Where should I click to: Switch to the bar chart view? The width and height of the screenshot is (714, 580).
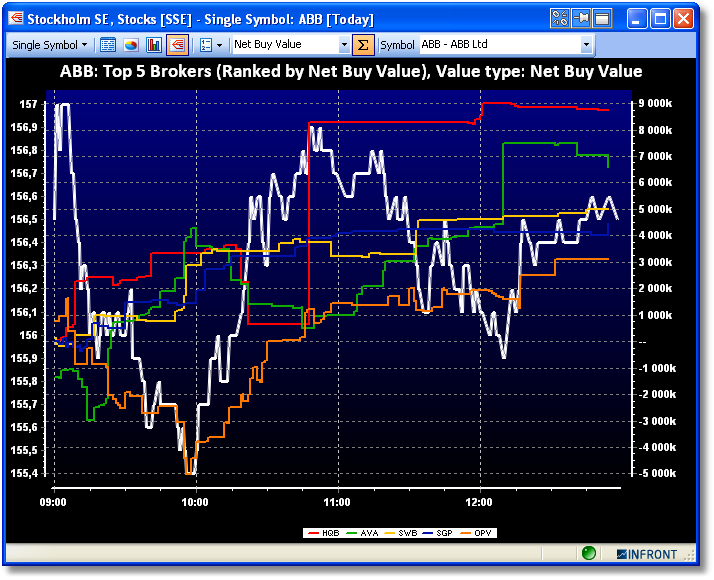[x=154, y=45]
